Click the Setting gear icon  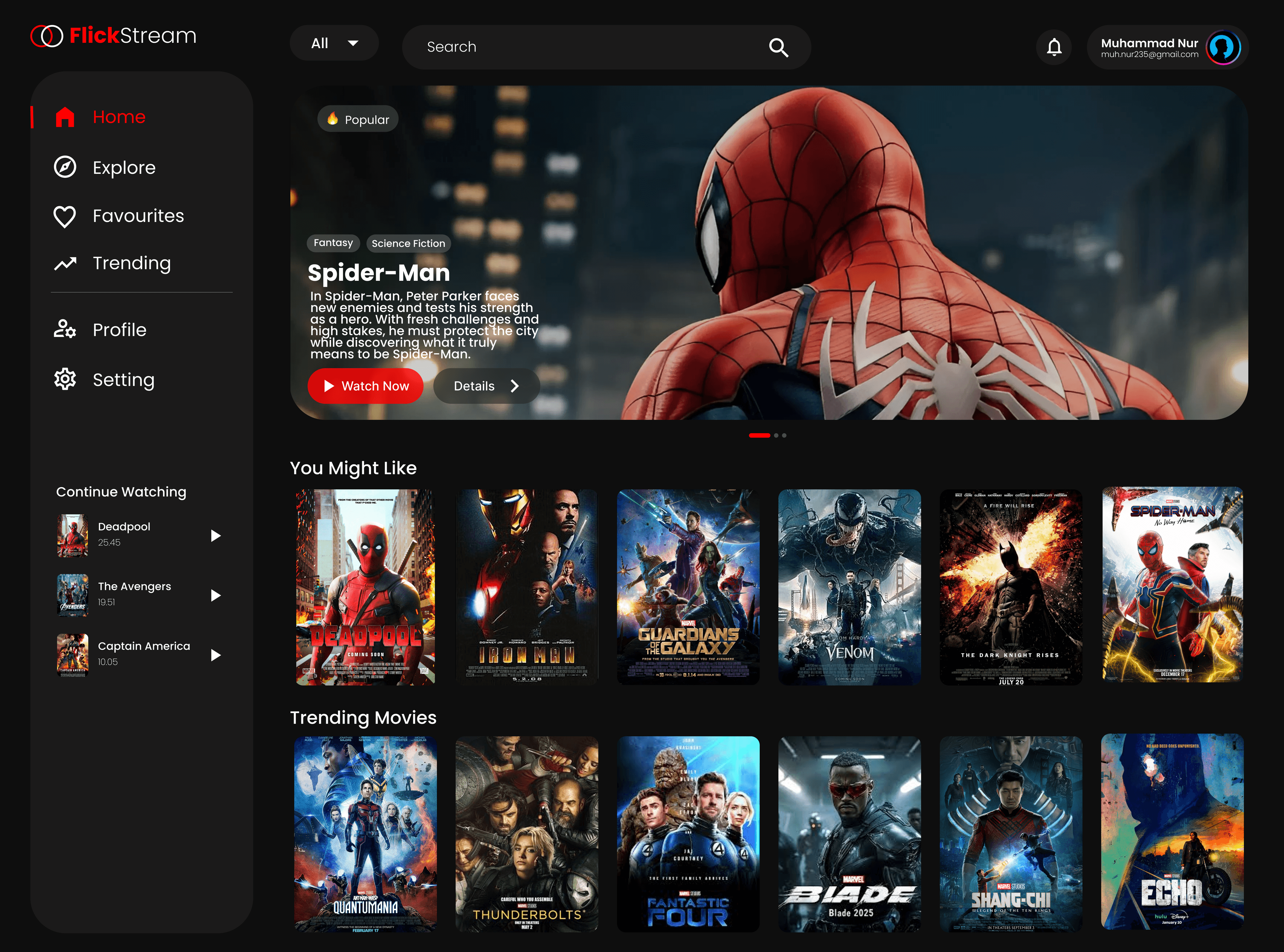[x=65, y=379]
